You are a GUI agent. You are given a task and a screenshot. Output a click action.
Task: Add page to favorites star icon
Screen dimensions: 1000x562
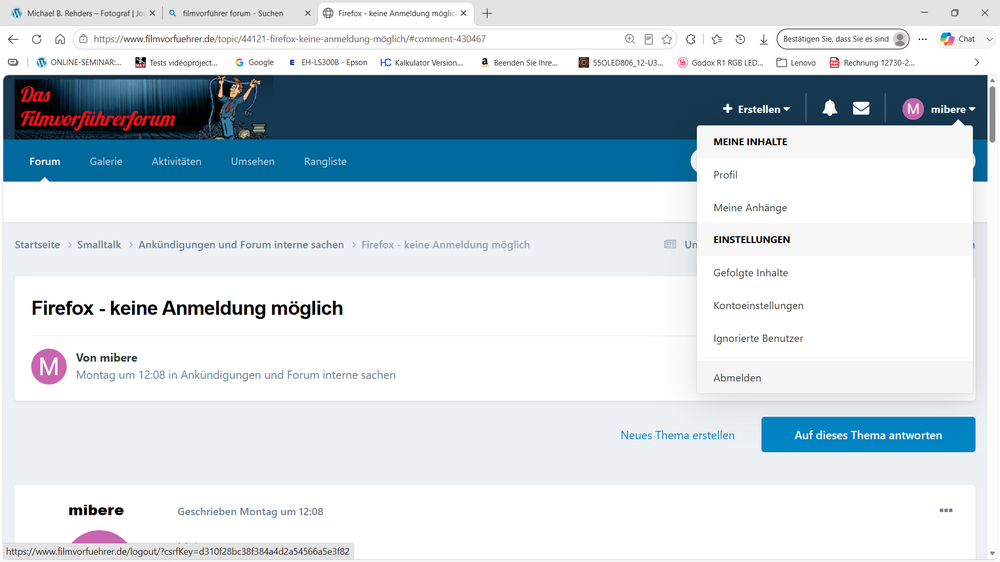coord(666,39)
